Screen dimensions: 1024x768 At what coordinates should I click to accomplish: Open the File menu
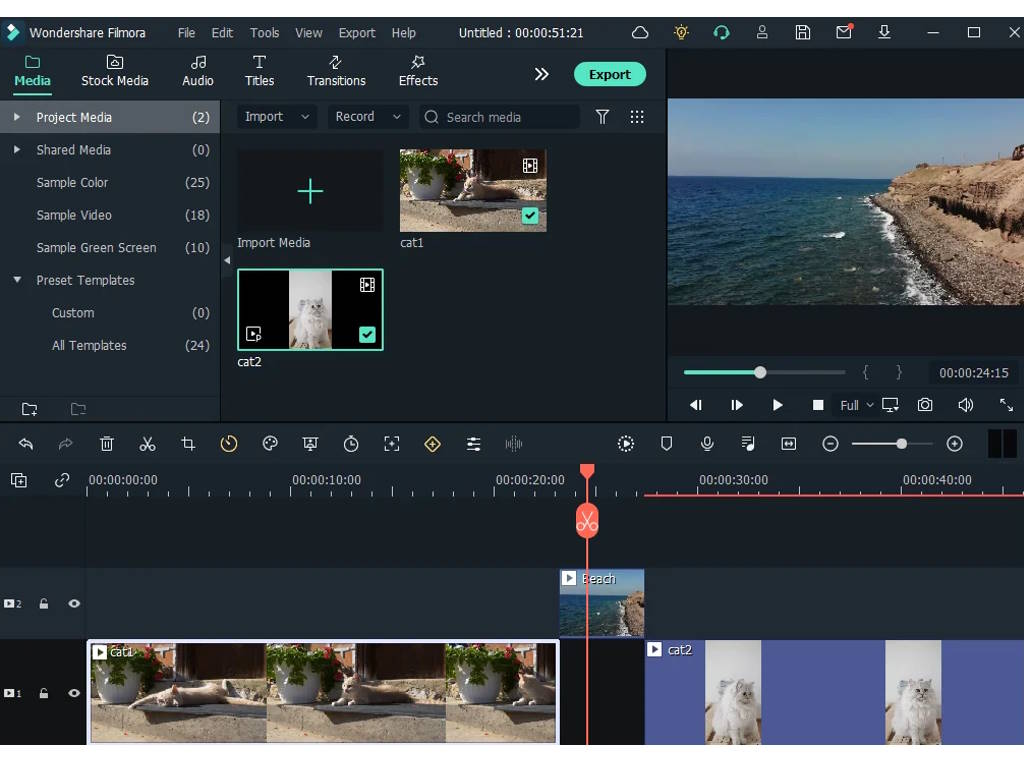[186, 33]
